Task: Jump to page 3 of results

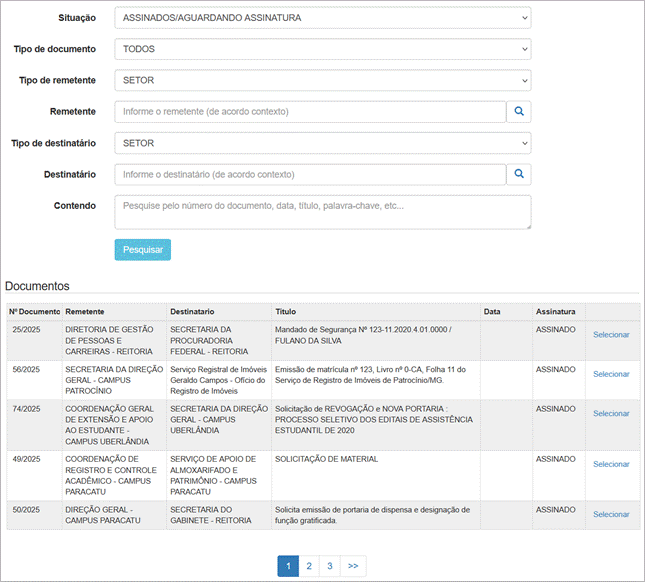Action: click(330, 566)
